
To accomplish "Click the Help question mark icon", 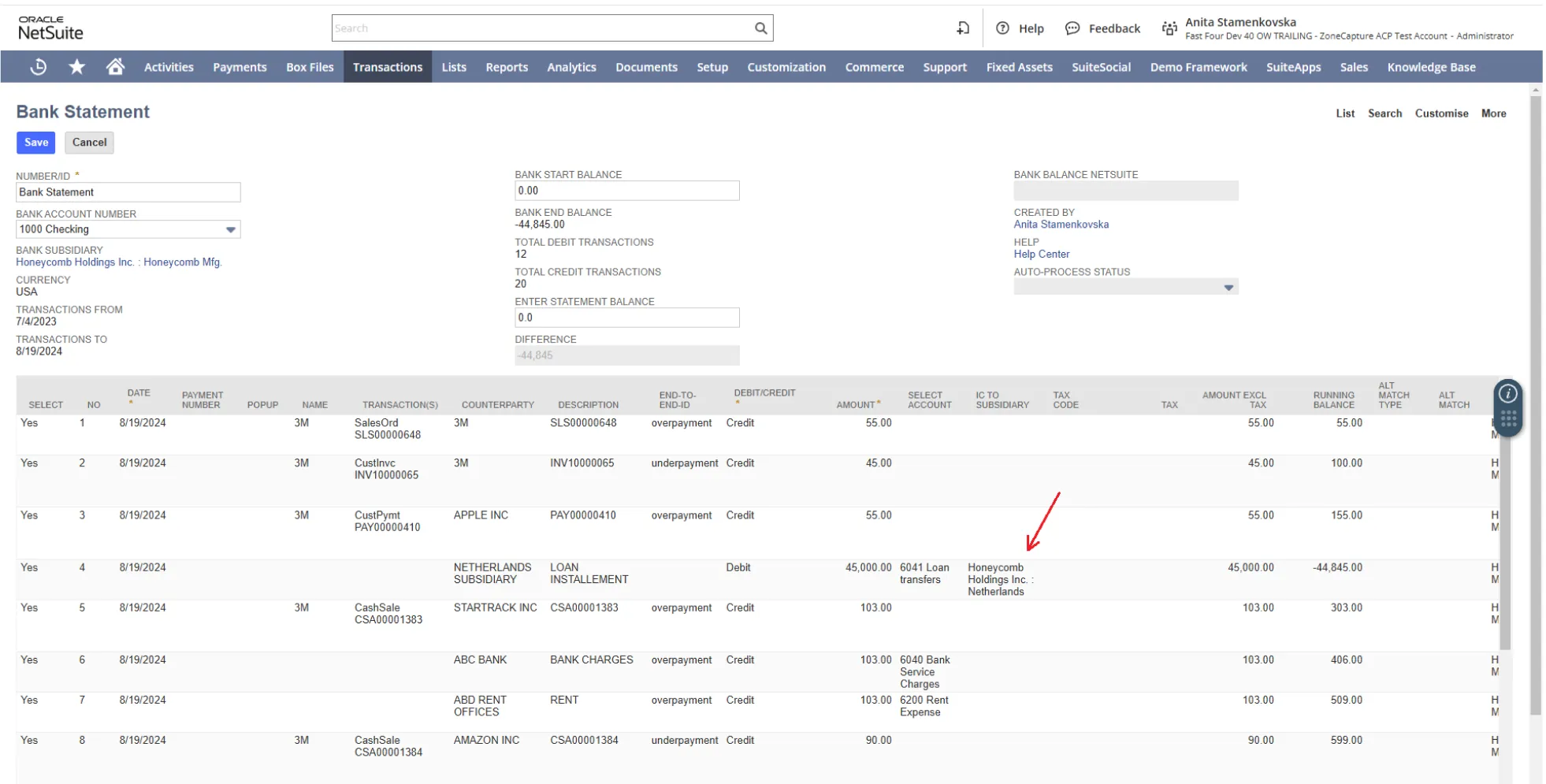I will pyautogui.click(x=1002, y=28).
